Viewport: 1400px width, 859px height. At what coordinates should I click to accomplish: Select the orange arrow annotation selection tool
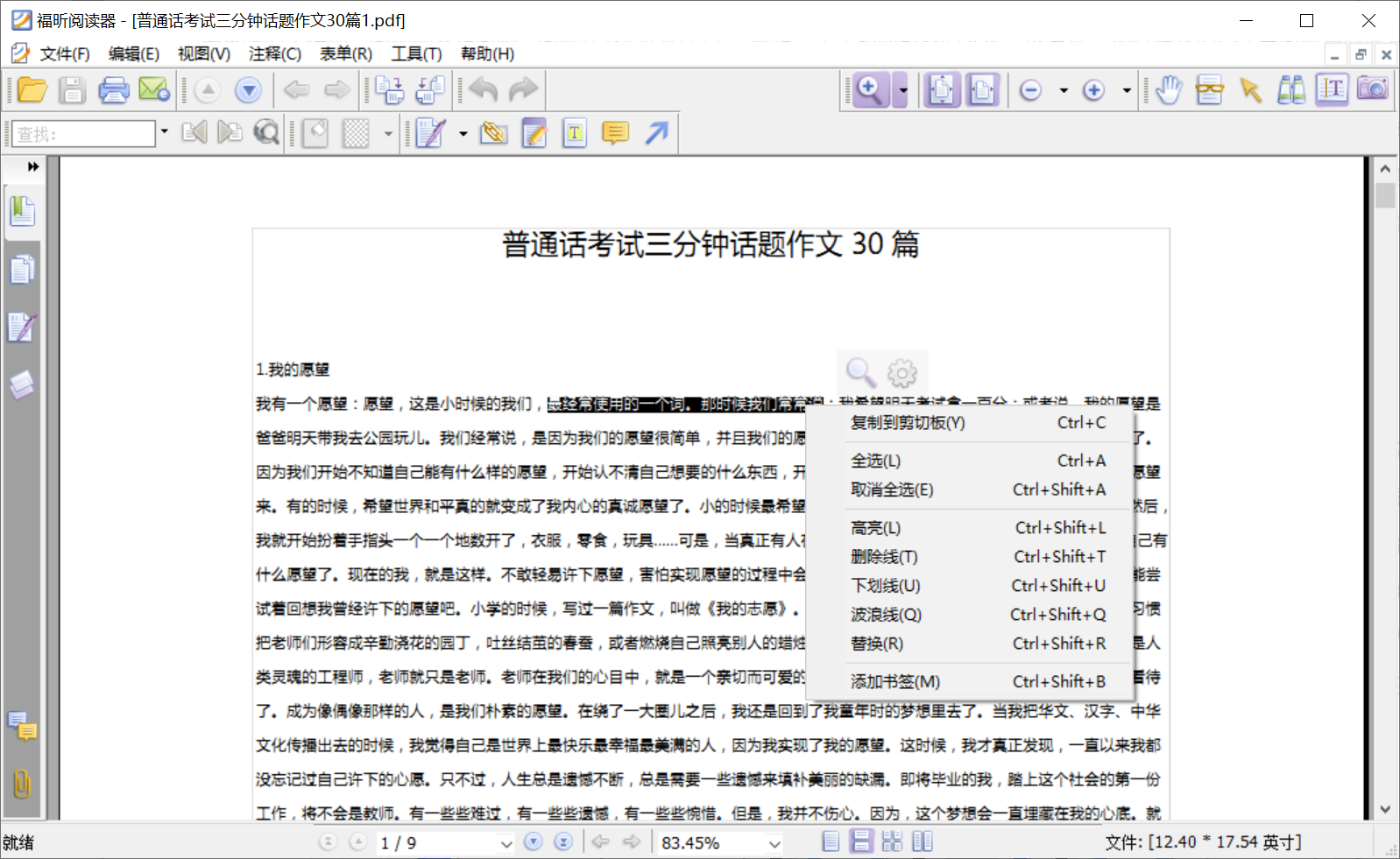[x=1251, y=89]
